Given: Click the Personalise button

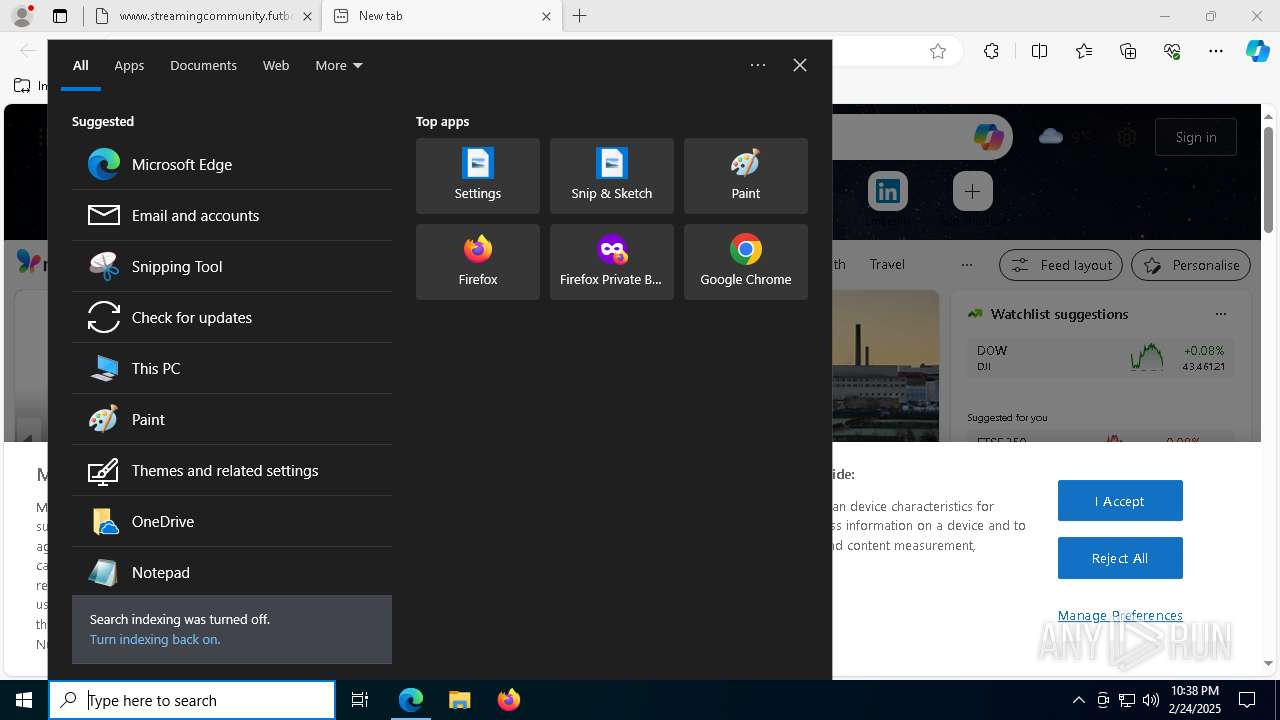Looking at the screenshot, I should click(1191, 265).
